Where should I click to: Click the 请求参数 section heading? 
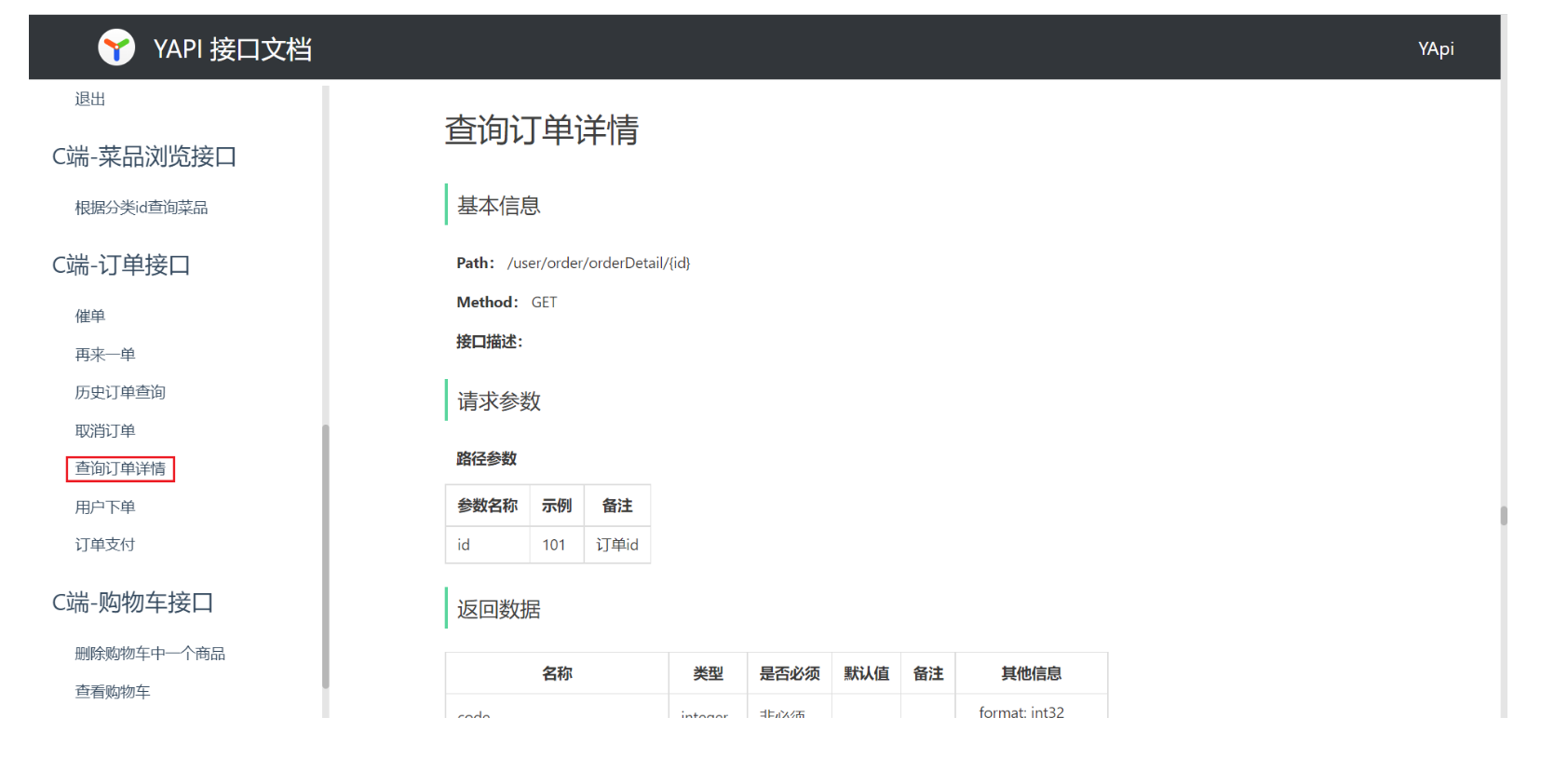coord(499,401)
